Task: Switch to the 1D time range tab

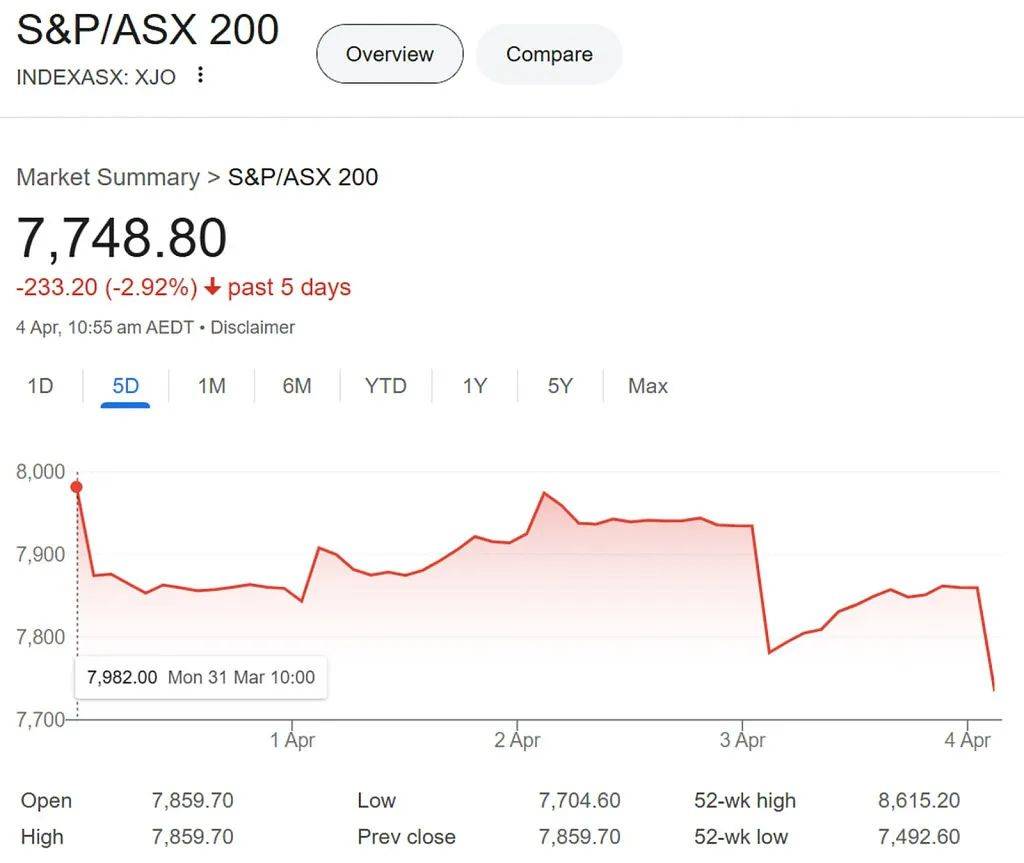Action: coord(40,386)
